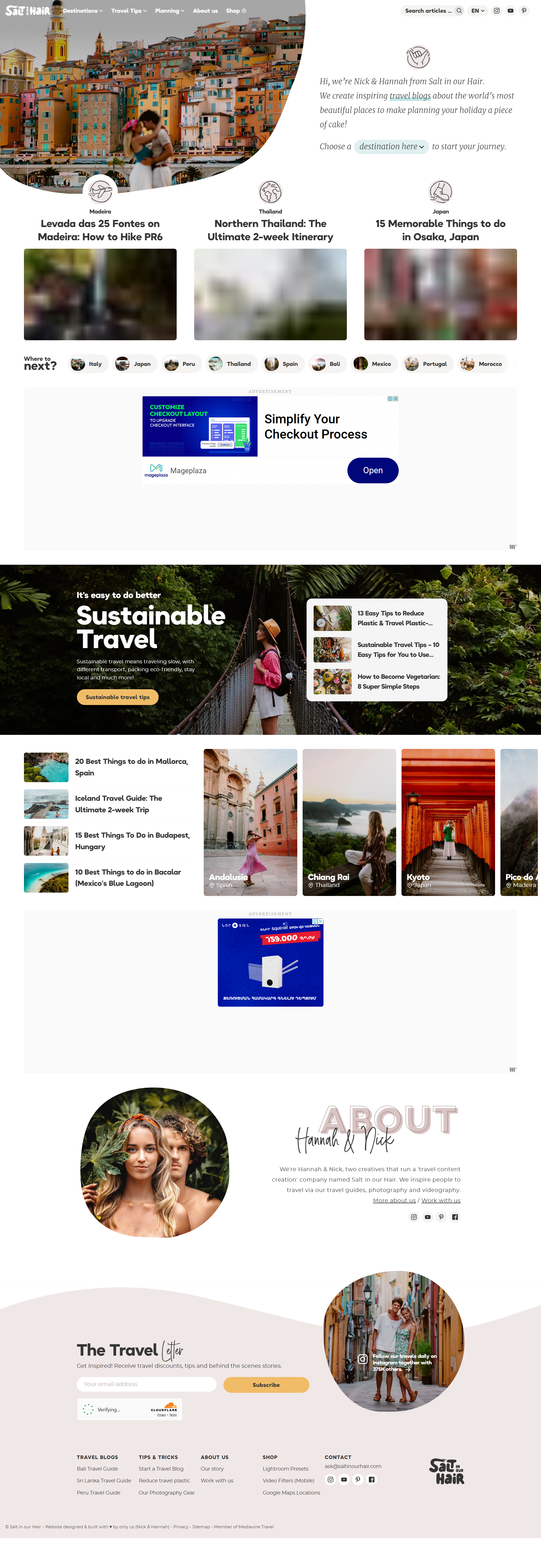Click the Subscribe newsletter button

pos(266,1385)
